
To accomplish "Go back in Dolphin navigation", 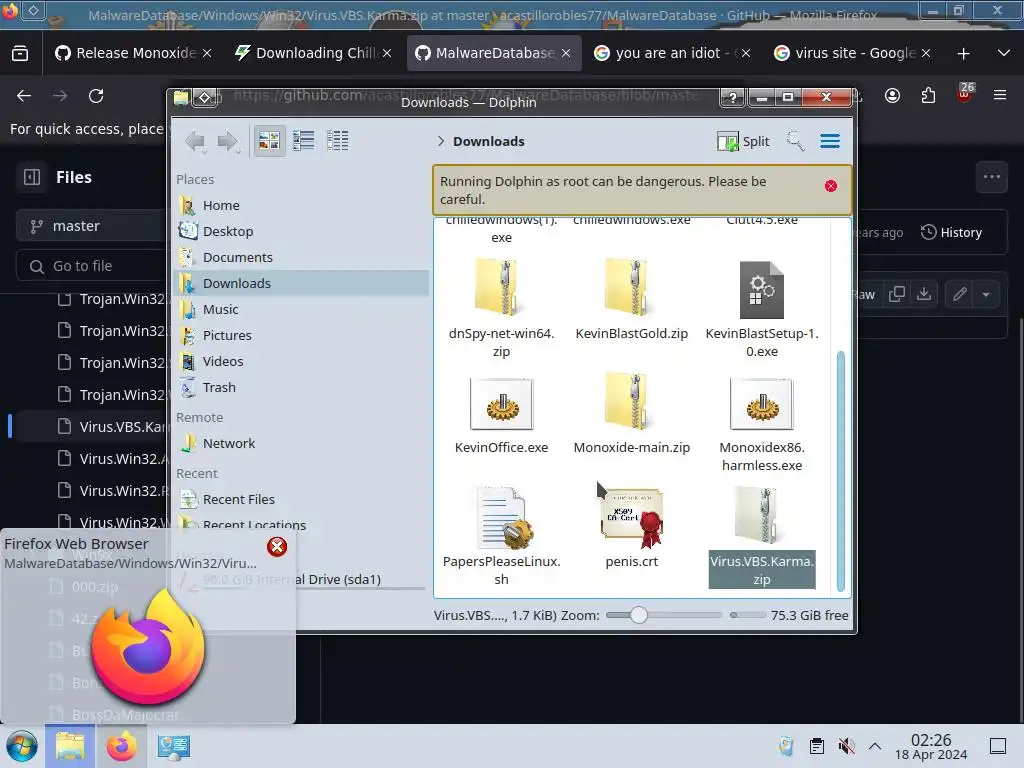I will (195, 141).
